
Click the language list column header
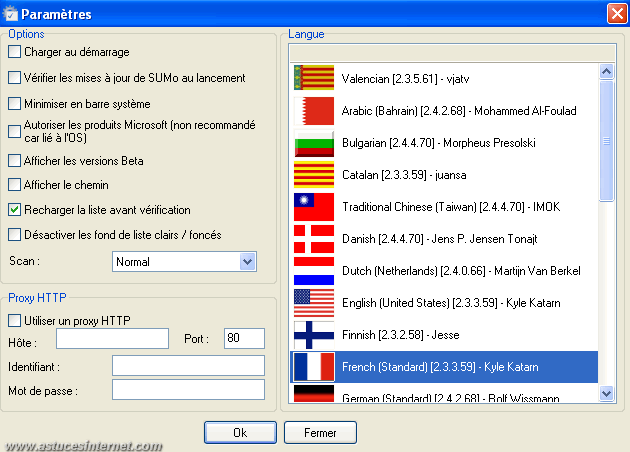pyautogui.click(x=452, y=53)
